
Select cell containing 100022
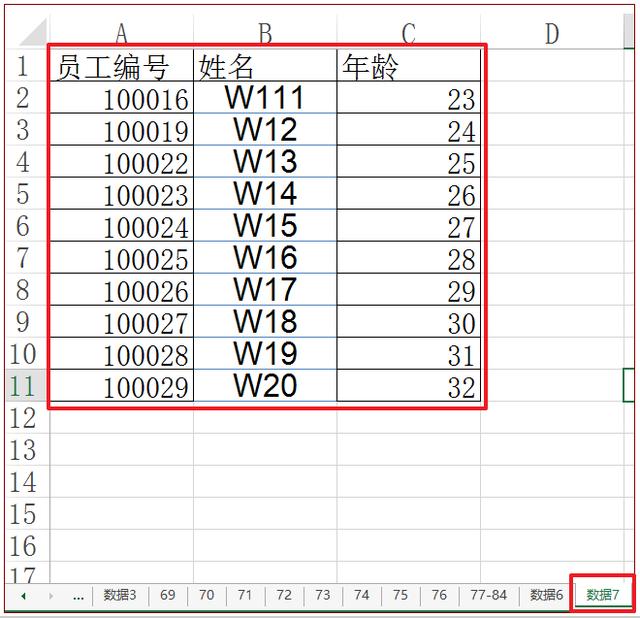pos(121,162)
